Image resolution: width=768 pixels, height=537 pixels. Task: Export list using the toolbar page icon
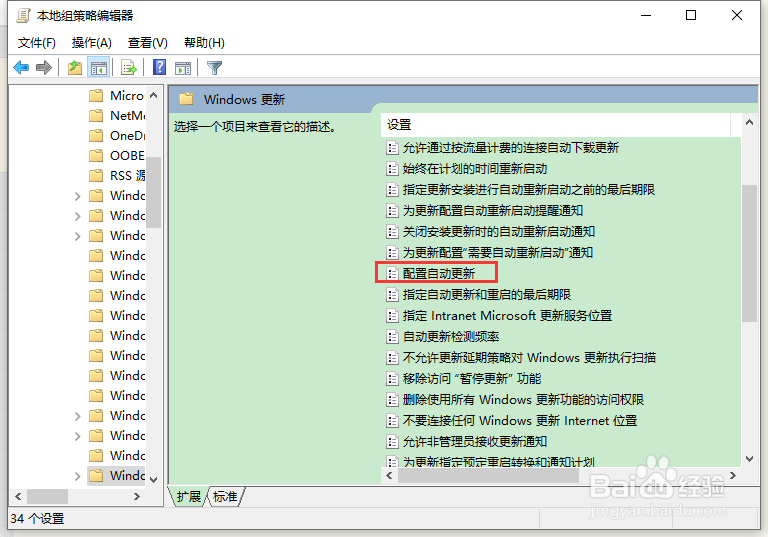[x=128, y=68]
